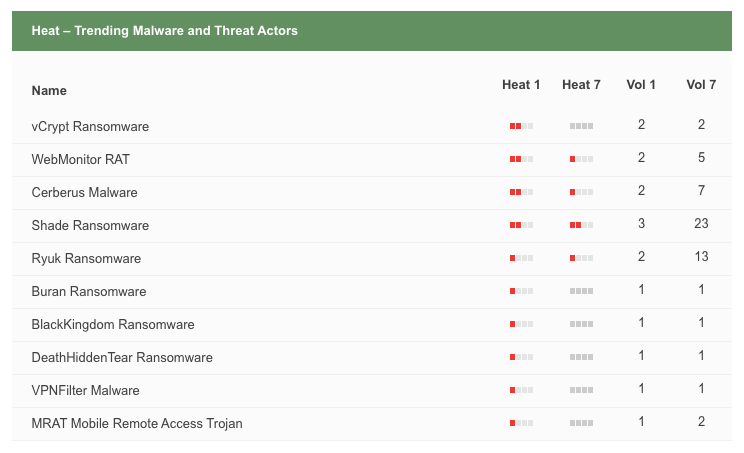
Task: Select the Cerberus Malware name
Action: point(84,192)
